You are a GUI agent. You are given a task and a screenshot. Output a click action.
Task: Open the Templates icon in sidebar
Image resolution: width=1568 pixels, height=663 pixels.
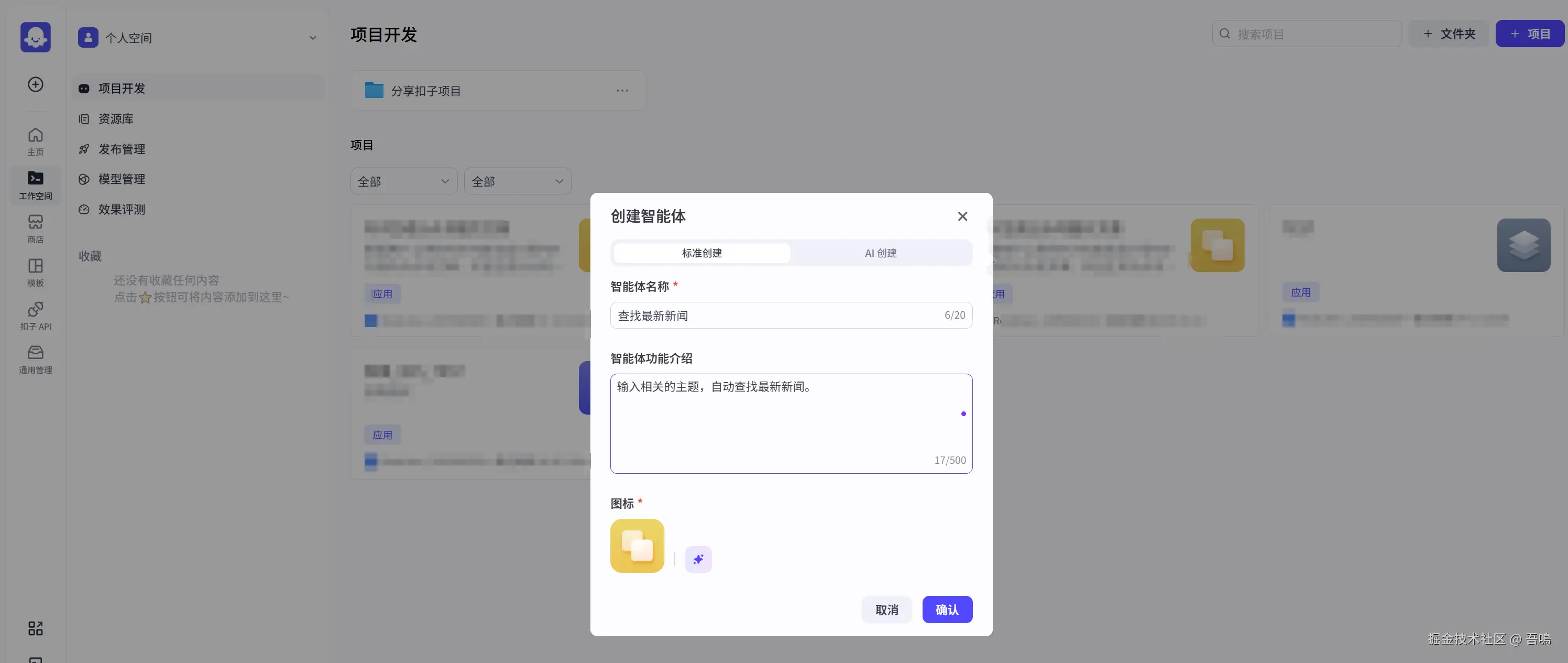(x=35, y=271)
